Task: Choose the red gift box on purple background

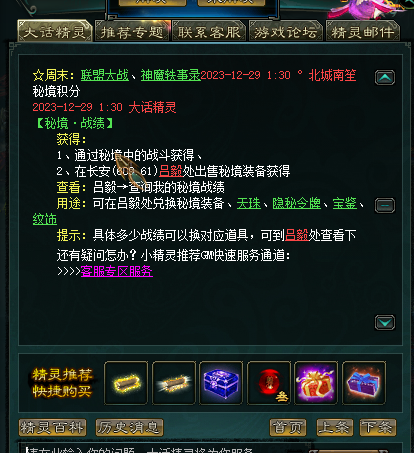Action: (316, 383)
